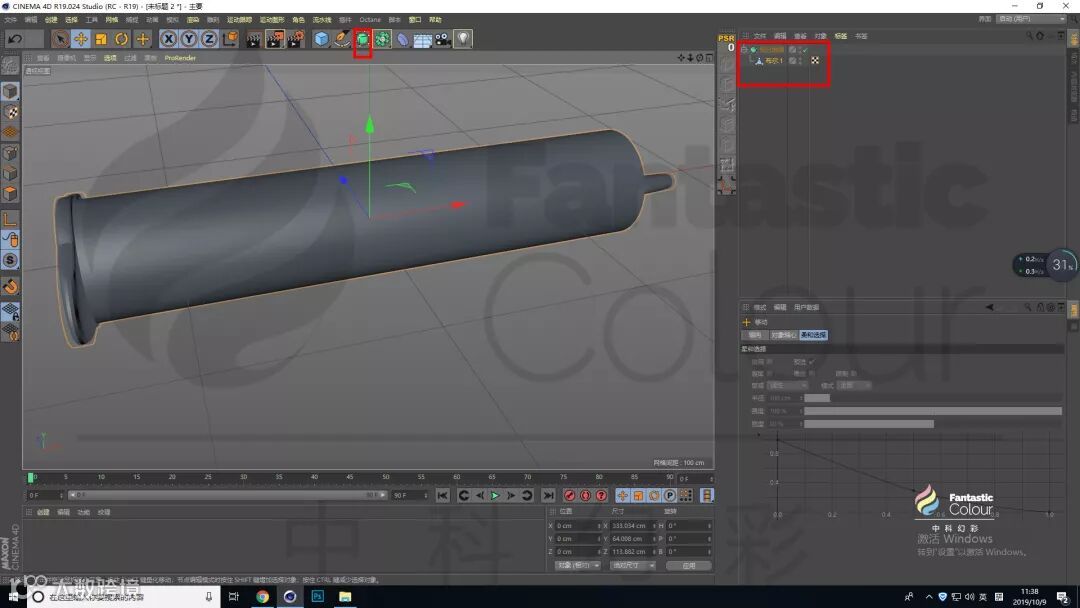Open the Photoshop taskbar icon
Image resolution: width=1080 pixels, height=608 pixels.
coord(317,597)
